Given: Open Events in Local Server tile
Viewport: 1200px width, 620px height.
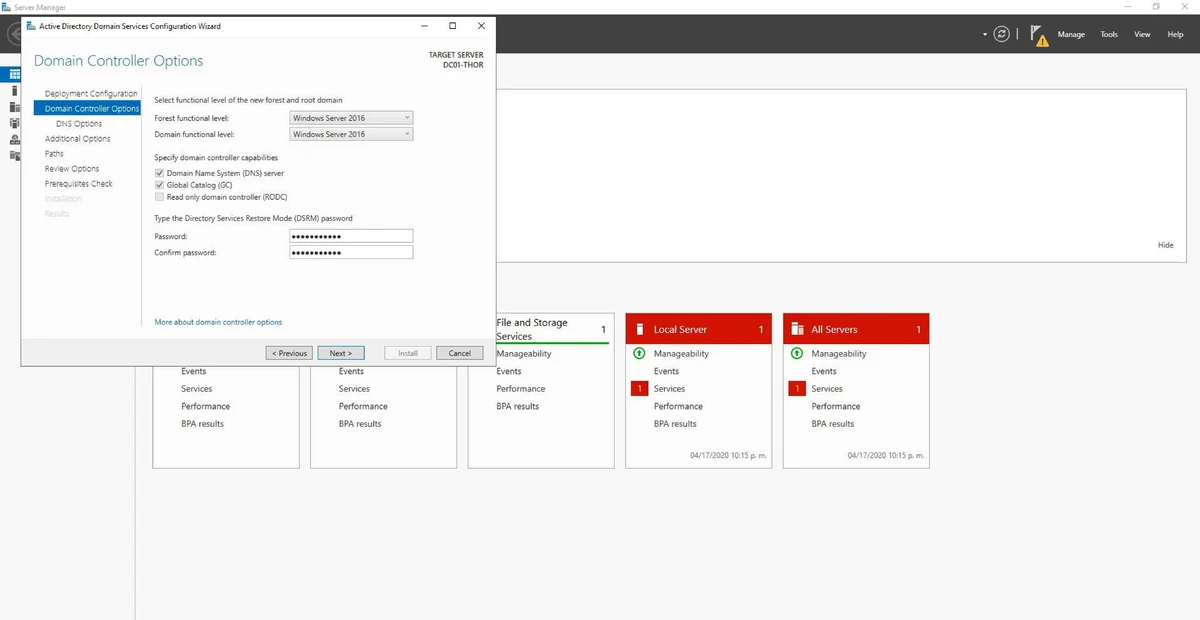Looking at the screenshot, I should 666,371.
